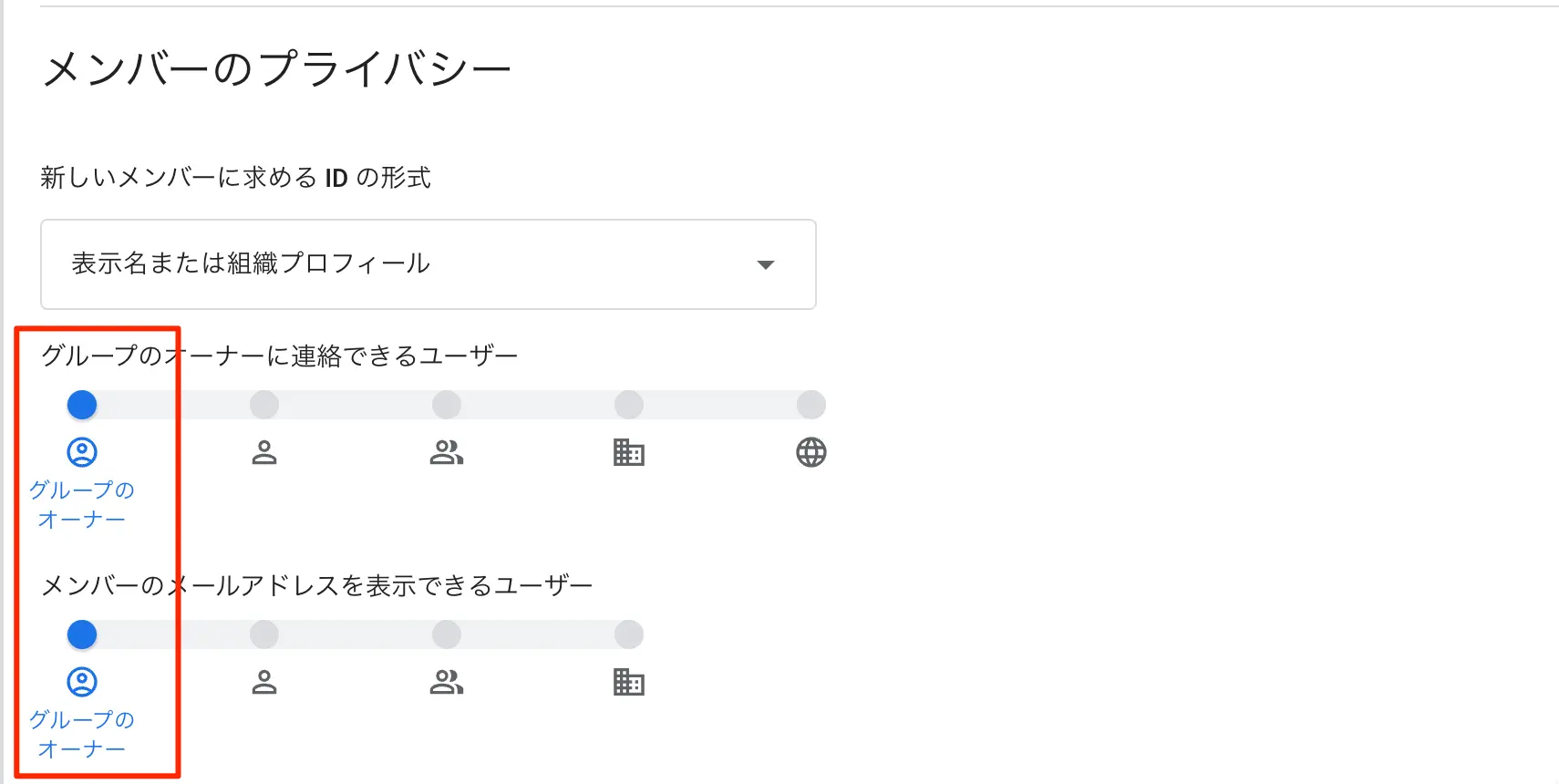
Task: Click group owner icon under member email slider
Action: tap(82, 682)
